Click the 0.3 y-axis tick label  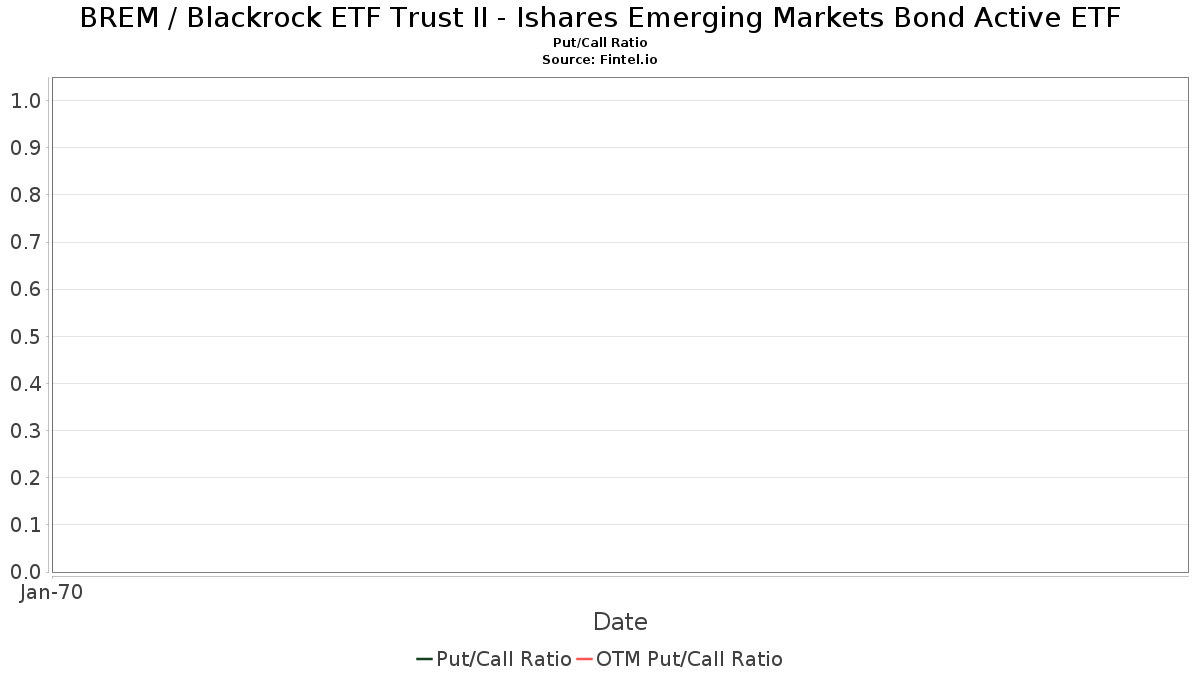pyautogui.click(x=25, y=431)
